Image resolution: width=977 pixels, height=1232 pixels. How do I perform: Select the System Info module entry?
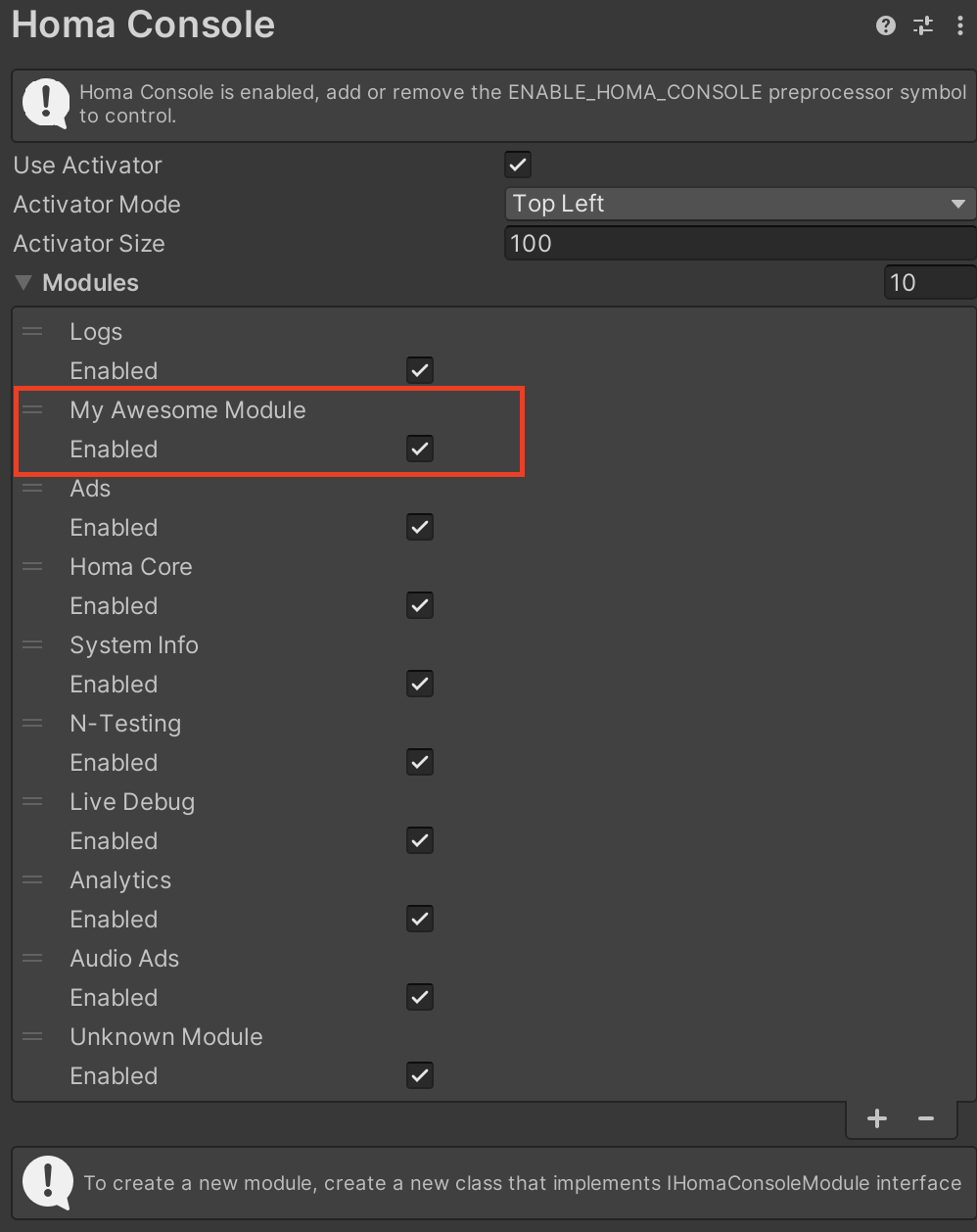134,645
